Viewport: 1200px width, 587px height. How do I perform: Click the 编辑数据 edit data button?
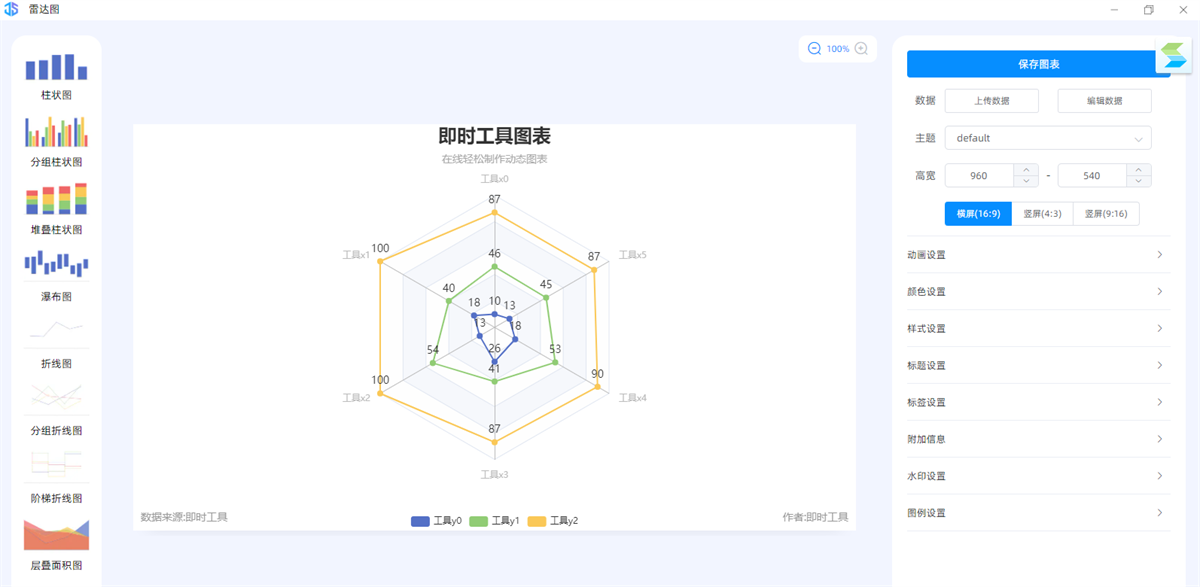click(1103, 100)
